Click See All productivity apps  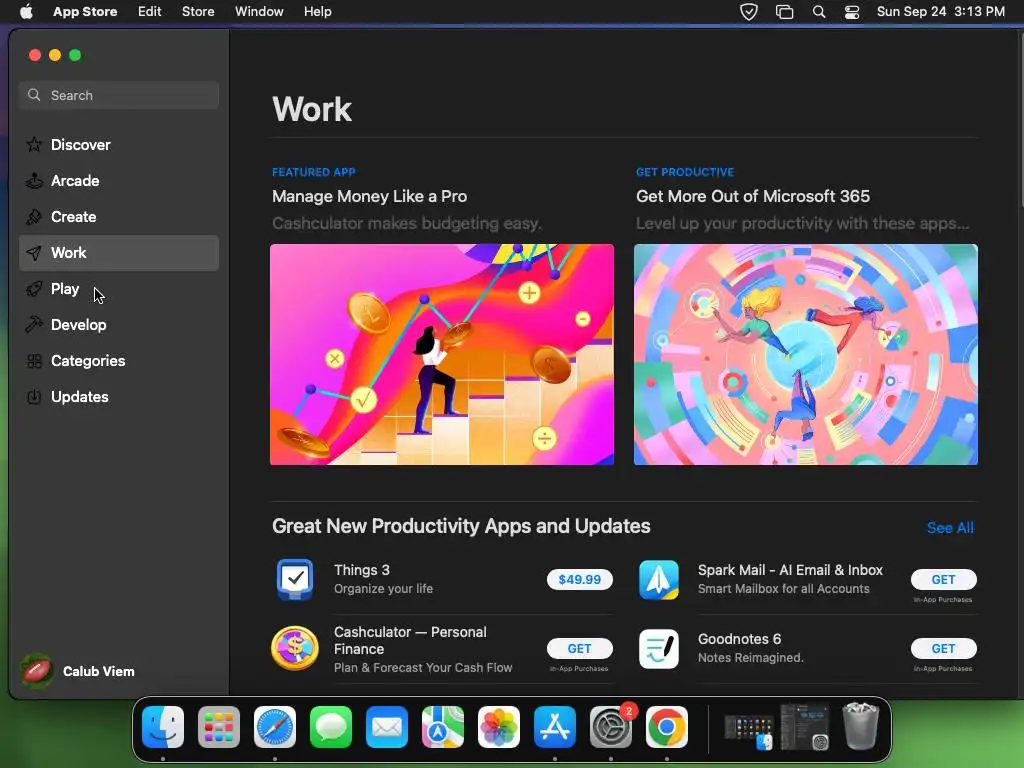point(950,528)
